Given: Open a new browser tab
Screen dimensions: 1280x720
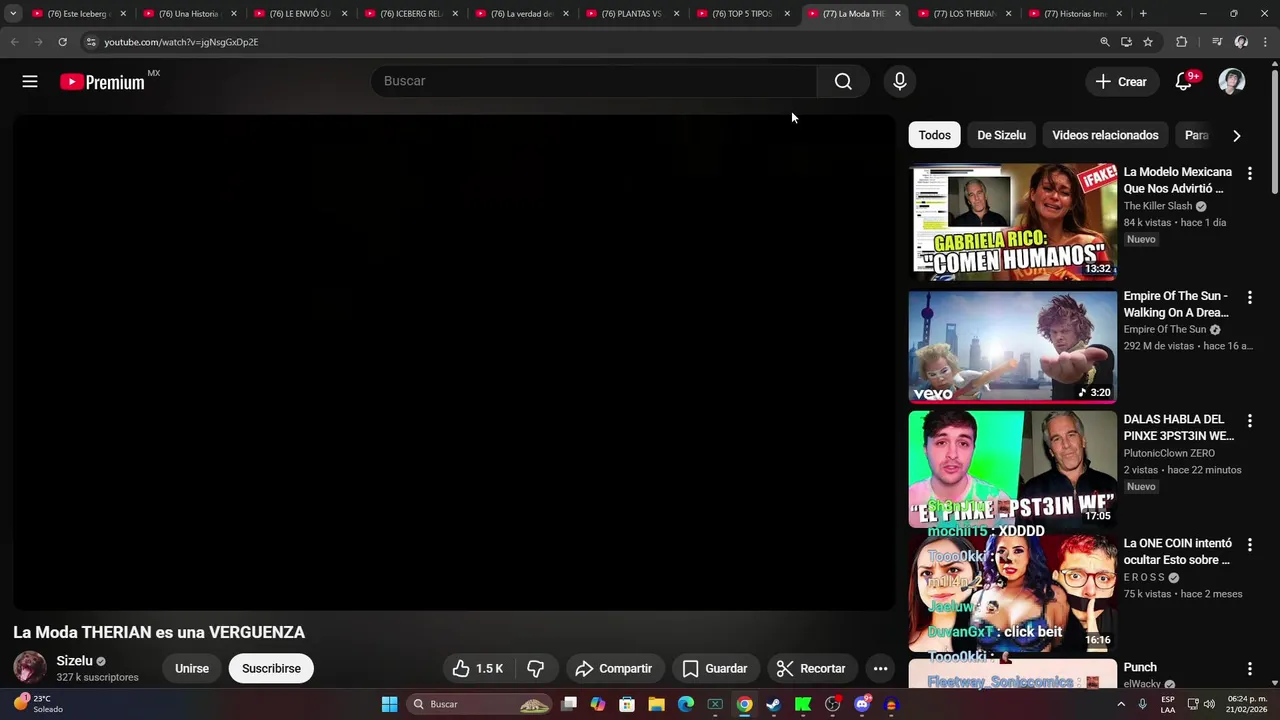Looking at the screenshot, I should pyautogui.click(x=1143, y=14).
